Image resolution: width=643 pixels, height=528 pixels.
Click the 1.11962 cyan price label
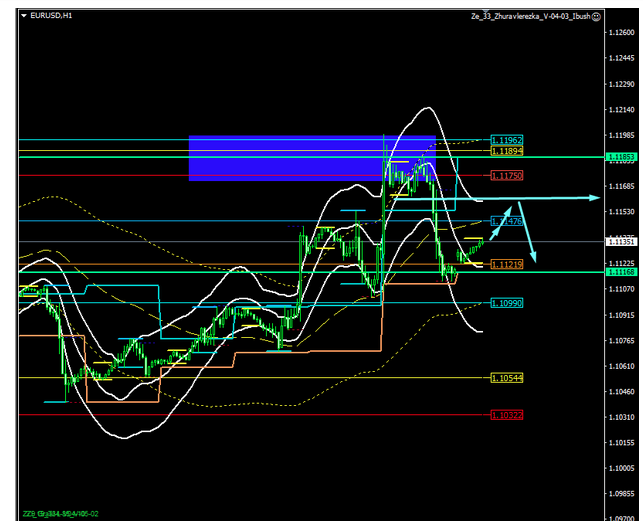click(x=507, y=140)
